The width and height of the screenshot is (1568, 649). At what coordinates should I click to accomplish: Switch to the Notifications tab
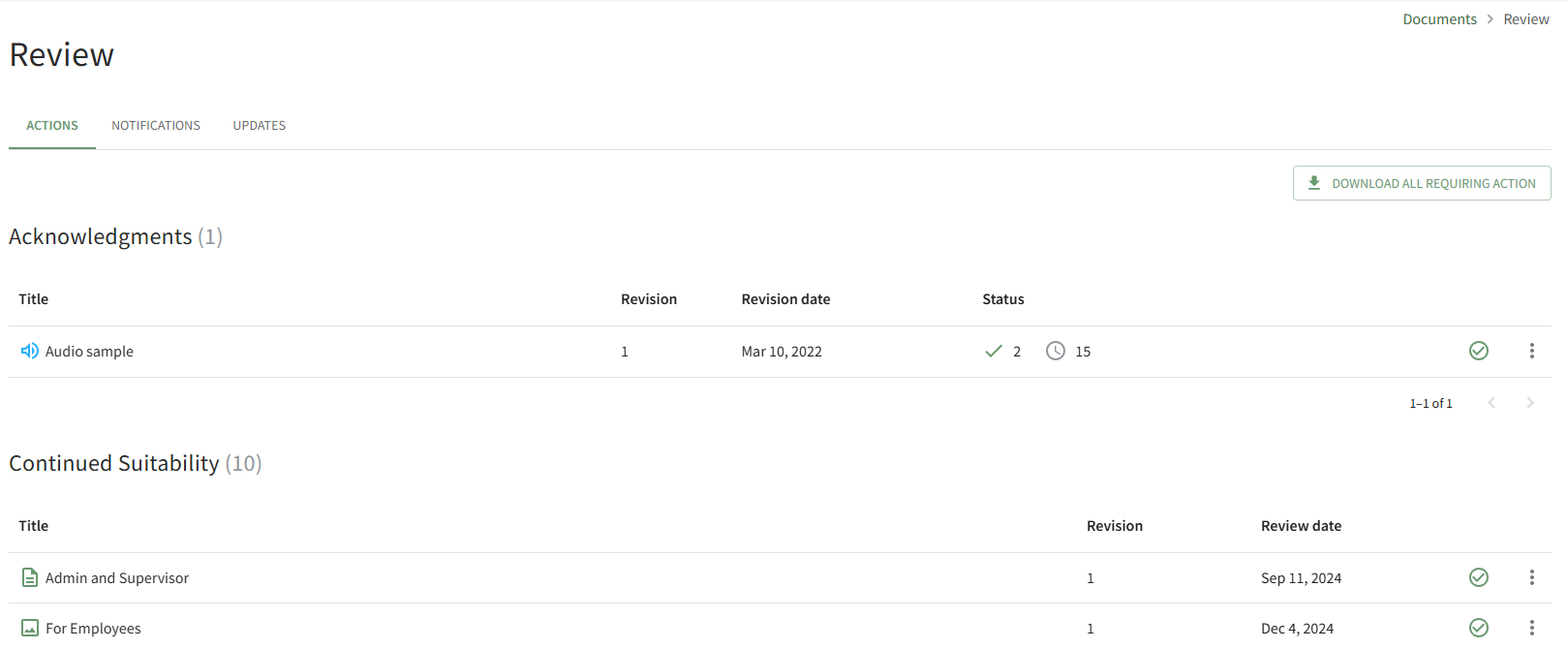(x=156, y=126)
